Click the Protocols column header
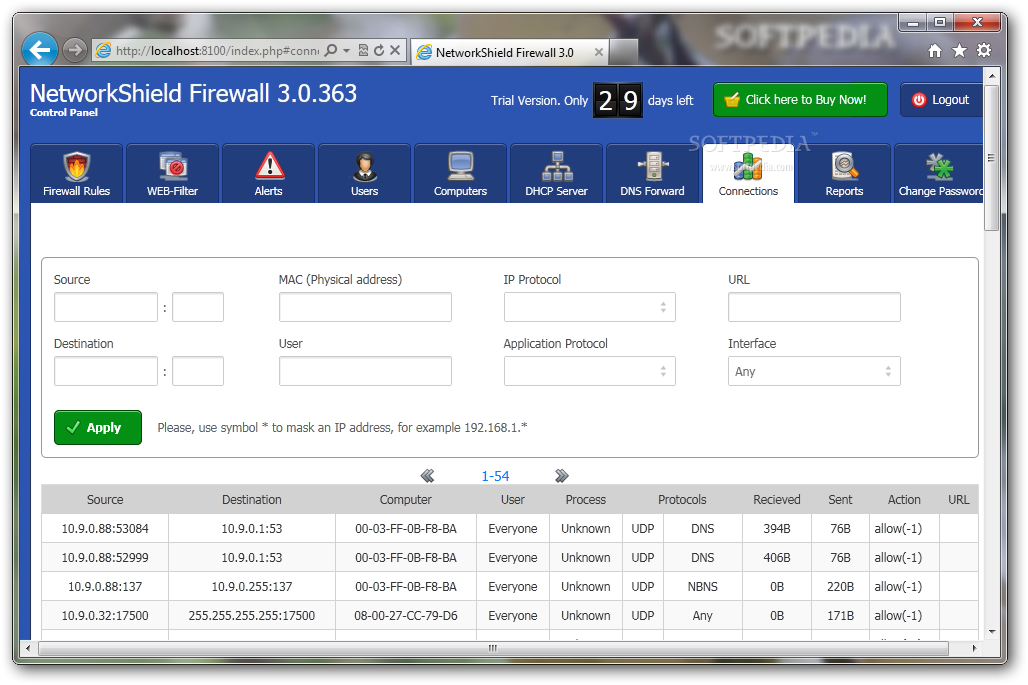The height and width of the screenshot is (685, 1028). click(x=682, y=499)
